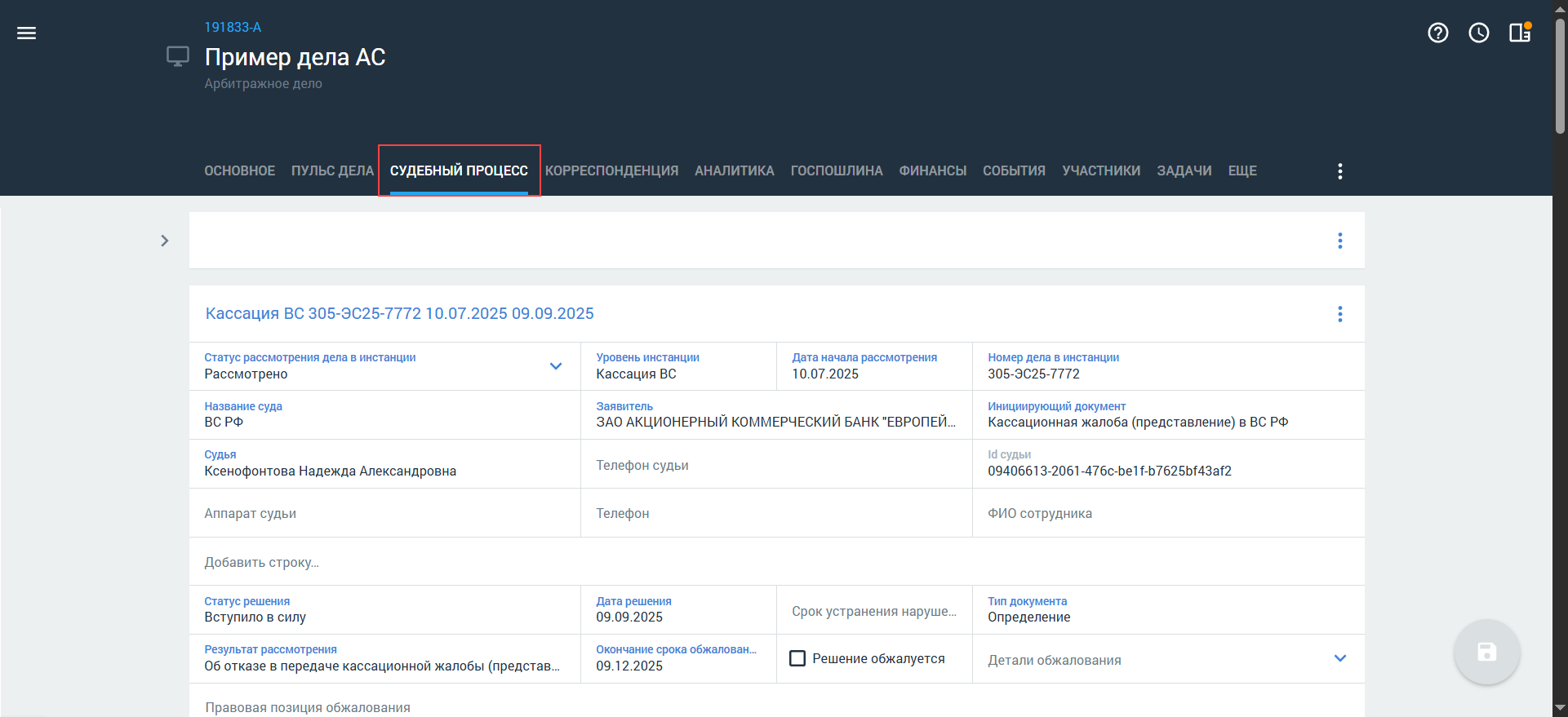Open Кассация ВС 305-ЭС25-7772 heading link
Image resolution: width=1568 pixels, height=717 pixels.
click(x=399, y=313)
